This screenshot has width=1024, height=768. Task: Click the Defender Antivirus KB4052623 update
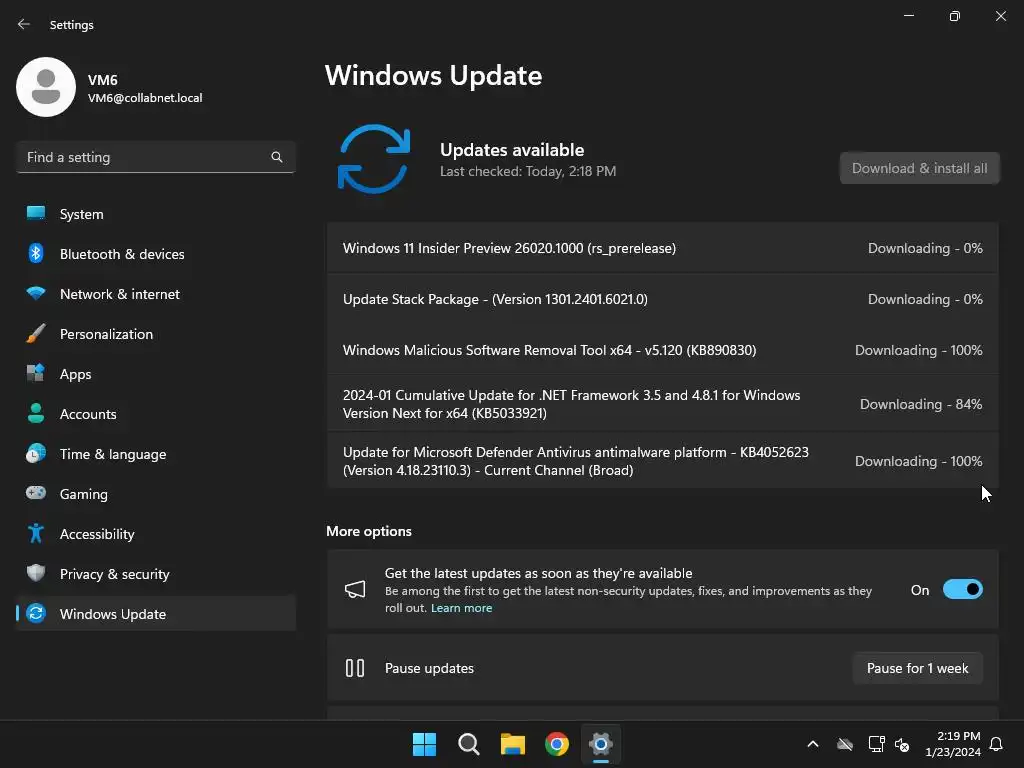point(663,461)
